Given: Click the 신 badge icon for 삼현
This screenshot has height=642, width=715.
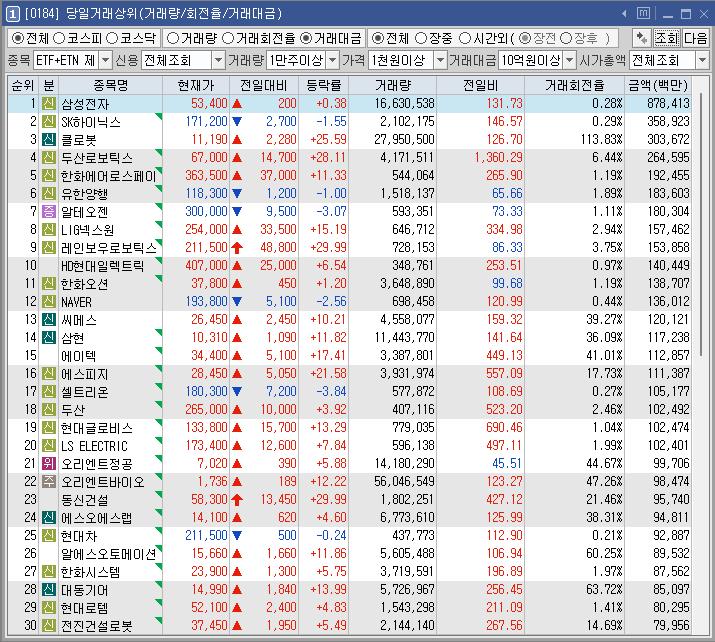Looking at the screenshot, I should [48, 337].
